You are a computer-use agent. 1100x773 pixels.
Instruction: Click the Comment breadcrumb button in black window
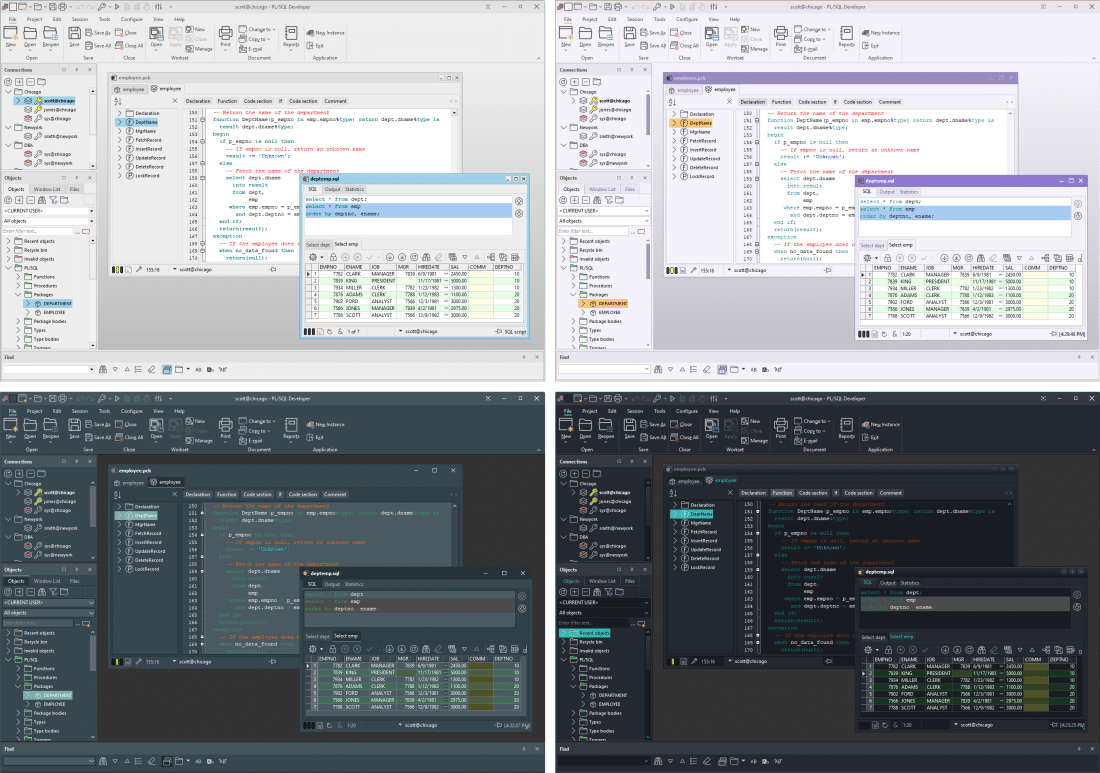tap(890, 493)
